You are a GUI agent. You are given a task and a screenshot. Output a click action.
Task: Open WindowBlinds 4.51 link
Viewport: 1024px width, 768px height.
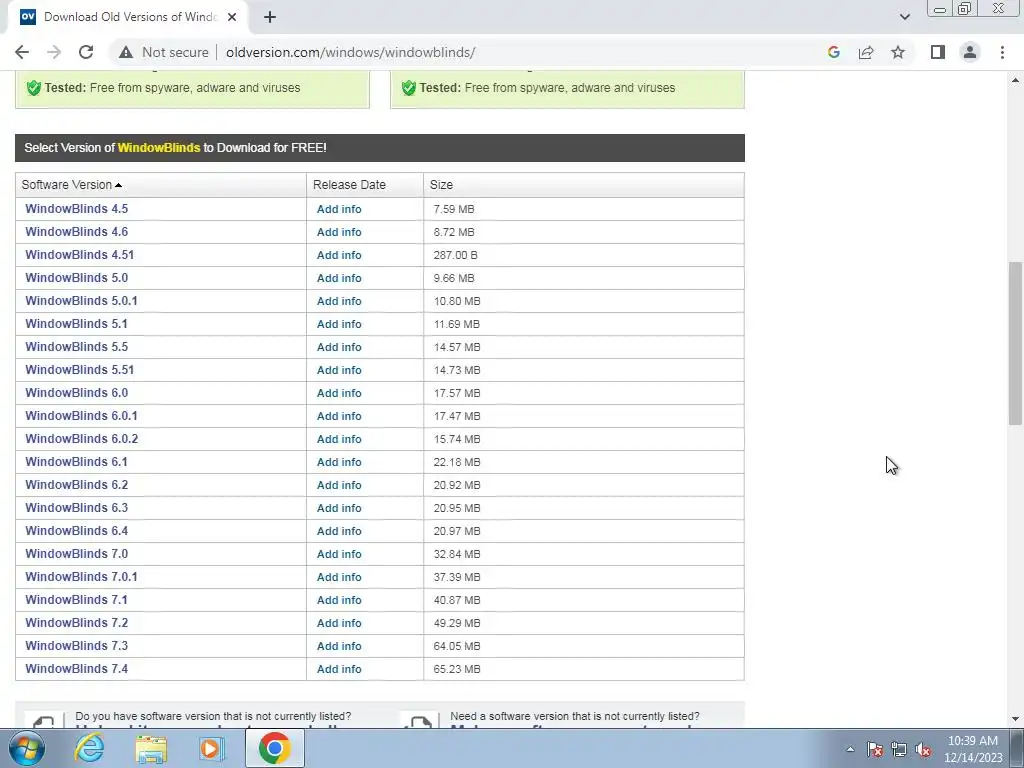pos(79,255)
